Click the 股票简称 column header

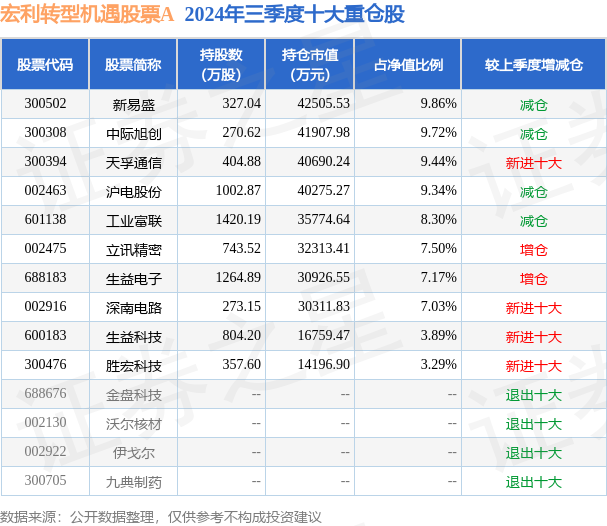(x=133, y=65)
